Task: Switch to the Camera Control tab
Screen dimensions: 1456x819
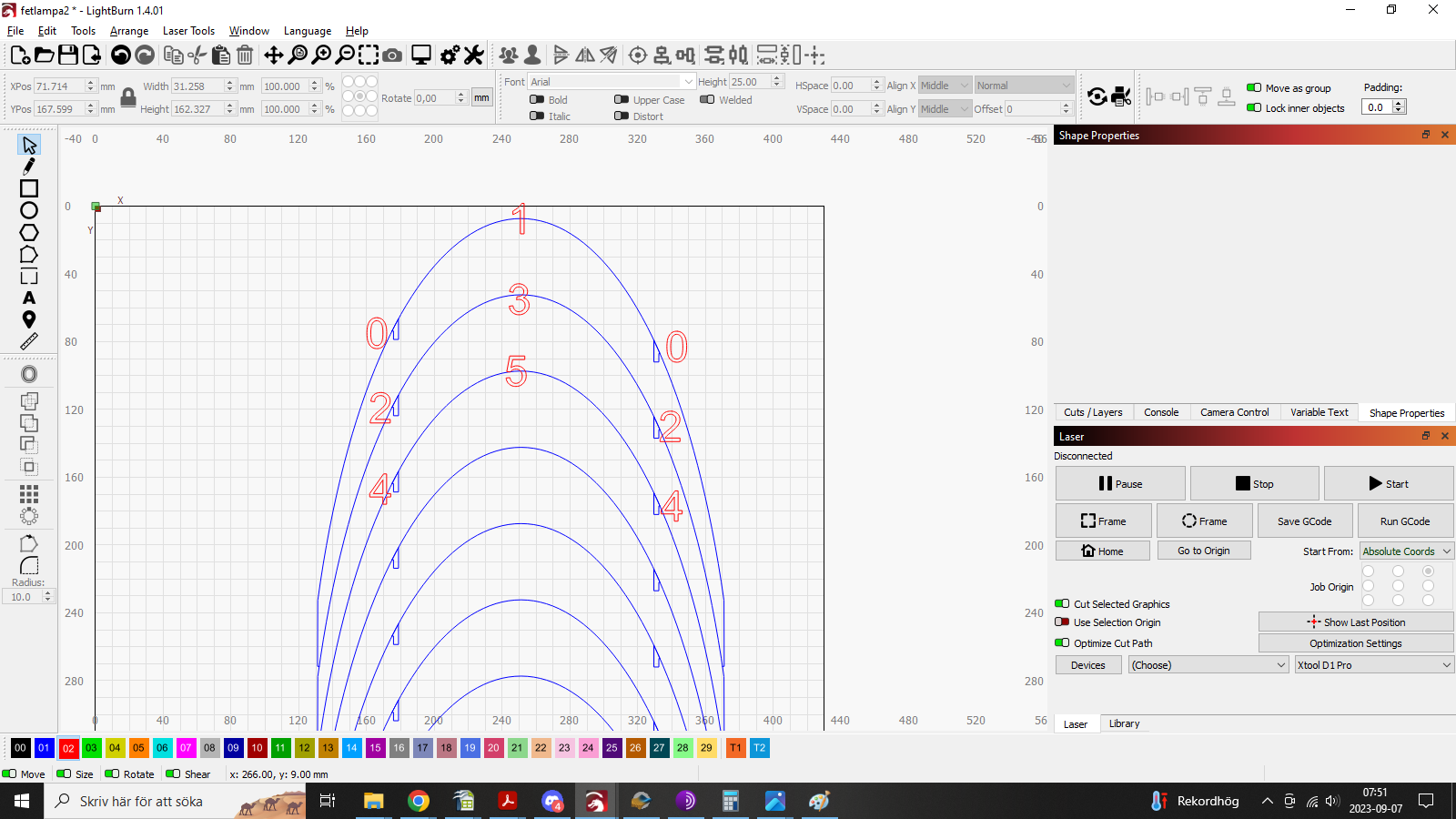Action: click(1234, 412)
